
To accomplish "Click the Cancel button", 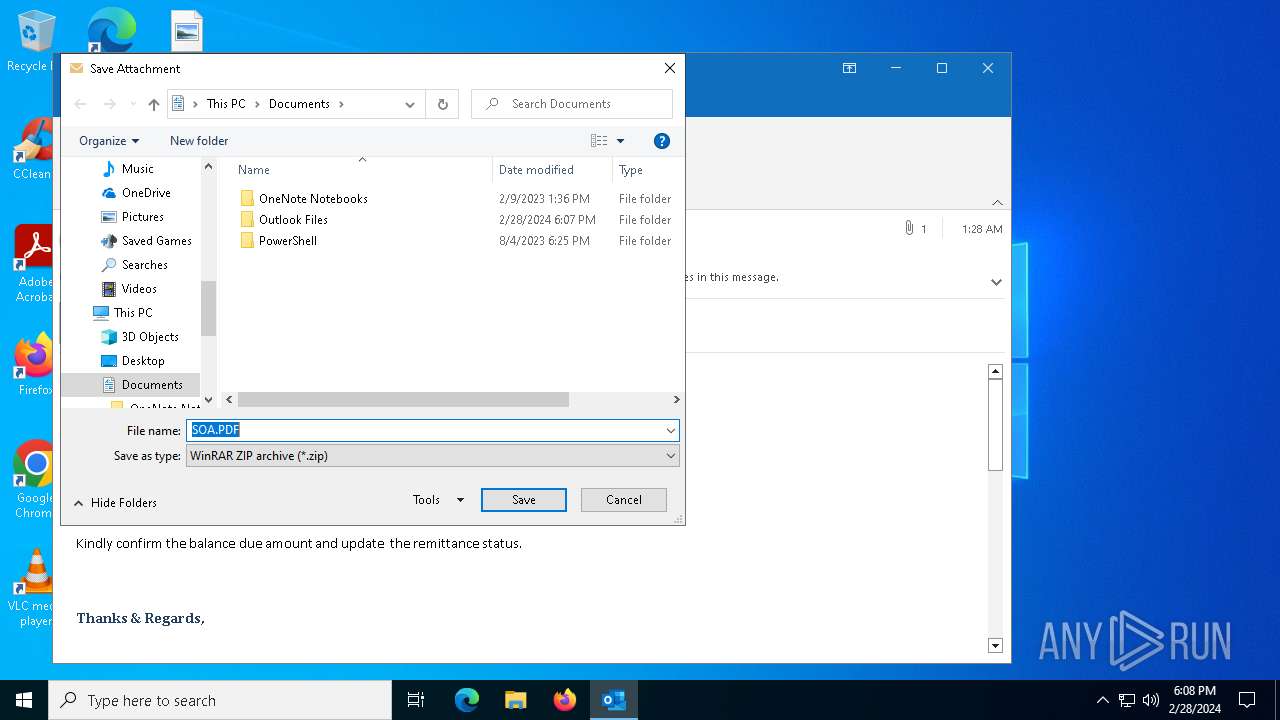I will click(624, 500).
